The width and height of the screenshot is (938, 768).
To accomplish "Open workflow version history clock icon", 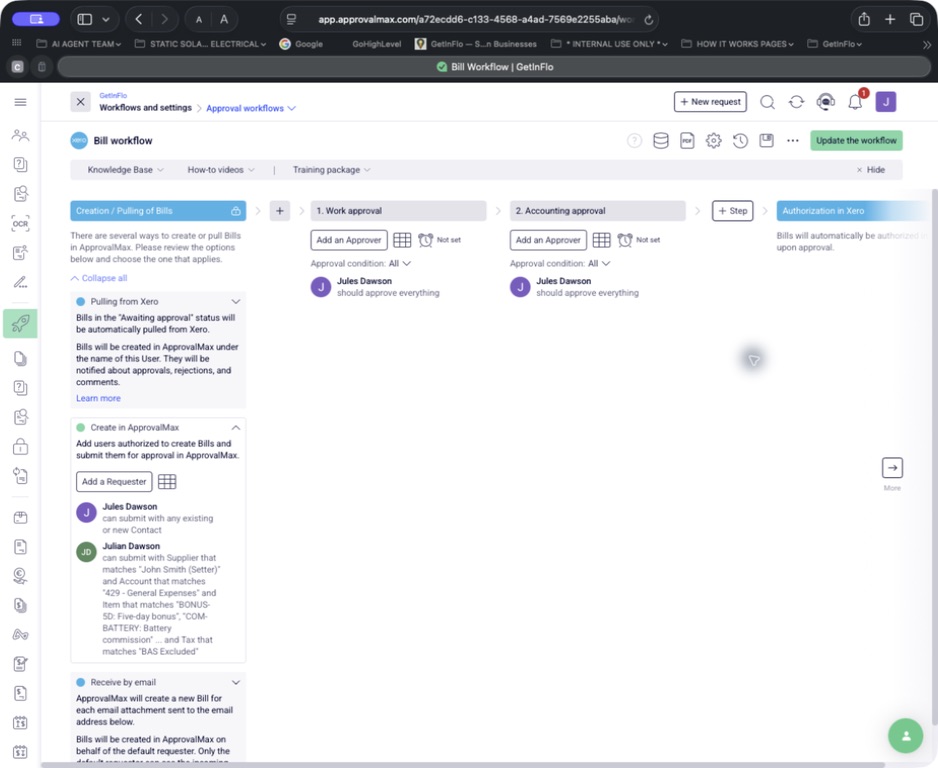I will (740, 141).
